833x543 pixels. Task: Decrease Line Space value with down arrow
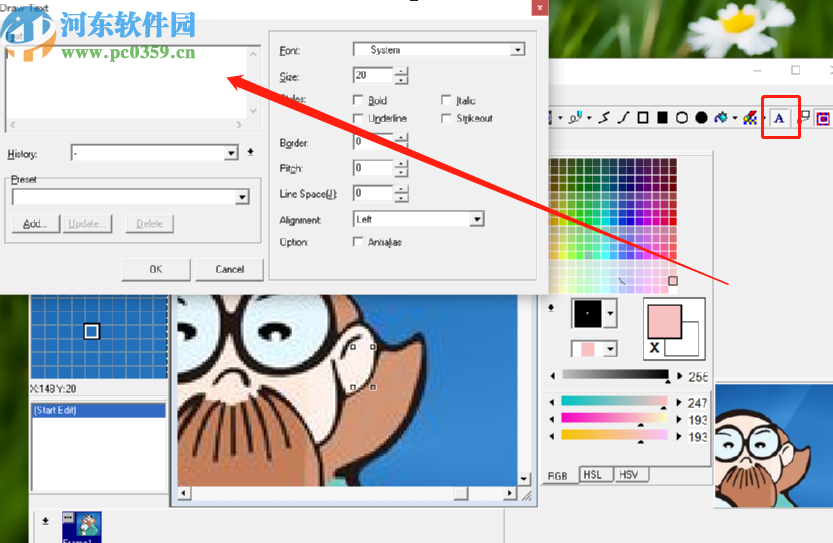(x=402, y=198)
